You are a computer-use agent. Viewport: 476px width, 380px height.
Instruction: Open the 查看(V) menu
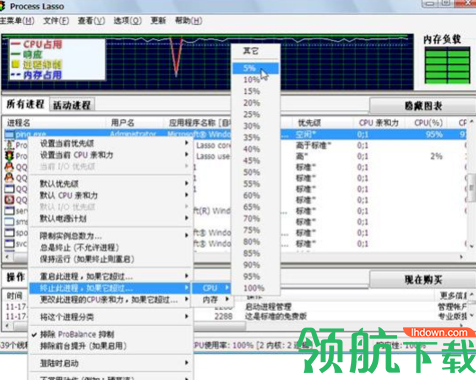coord(91,21)
